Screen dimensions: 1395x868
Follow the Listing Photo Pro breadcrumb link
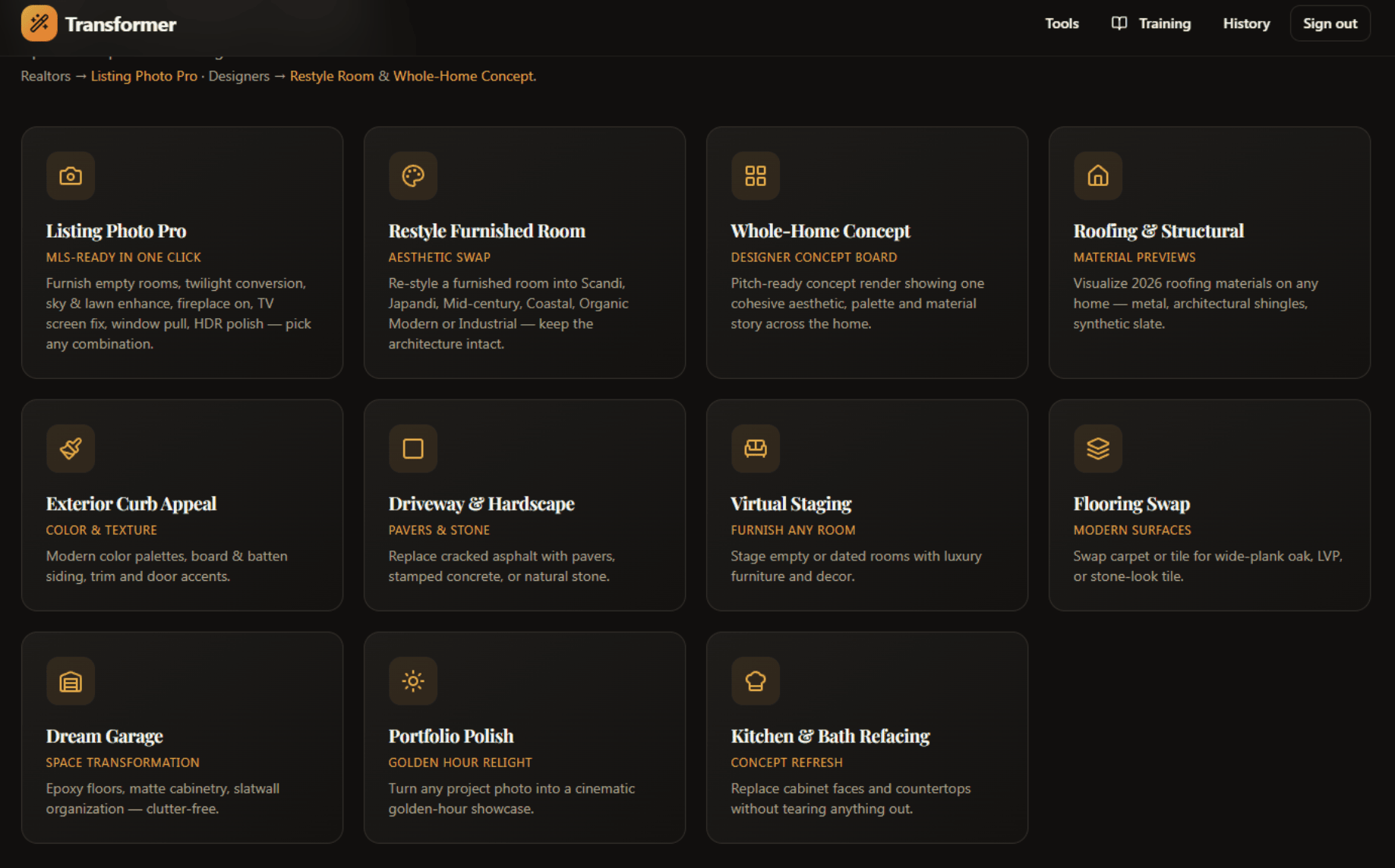(144, 76)
